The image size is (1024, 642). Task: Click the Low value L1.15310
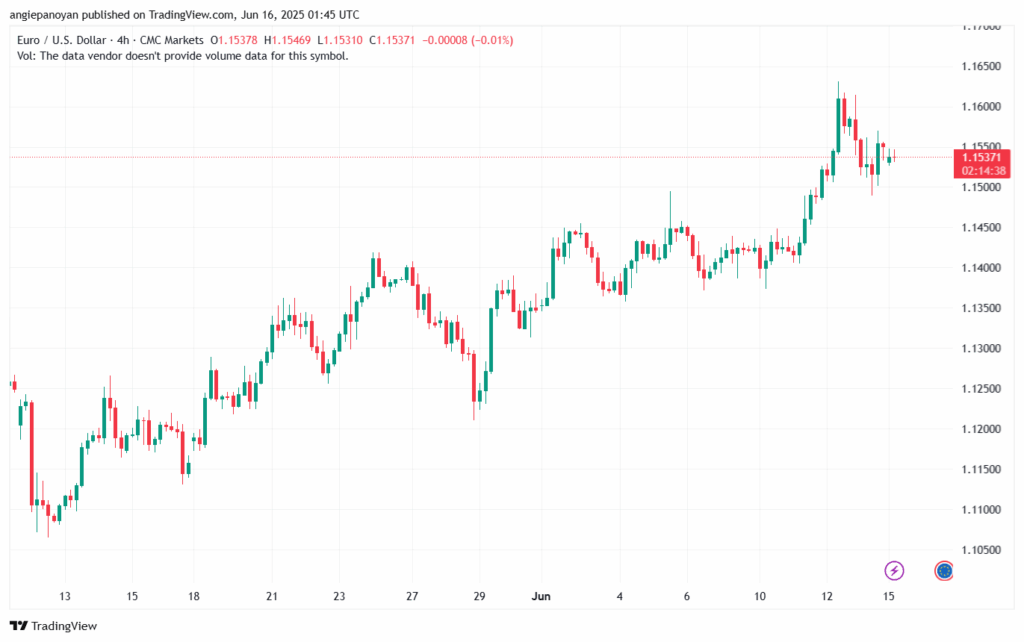pos(340,40)
